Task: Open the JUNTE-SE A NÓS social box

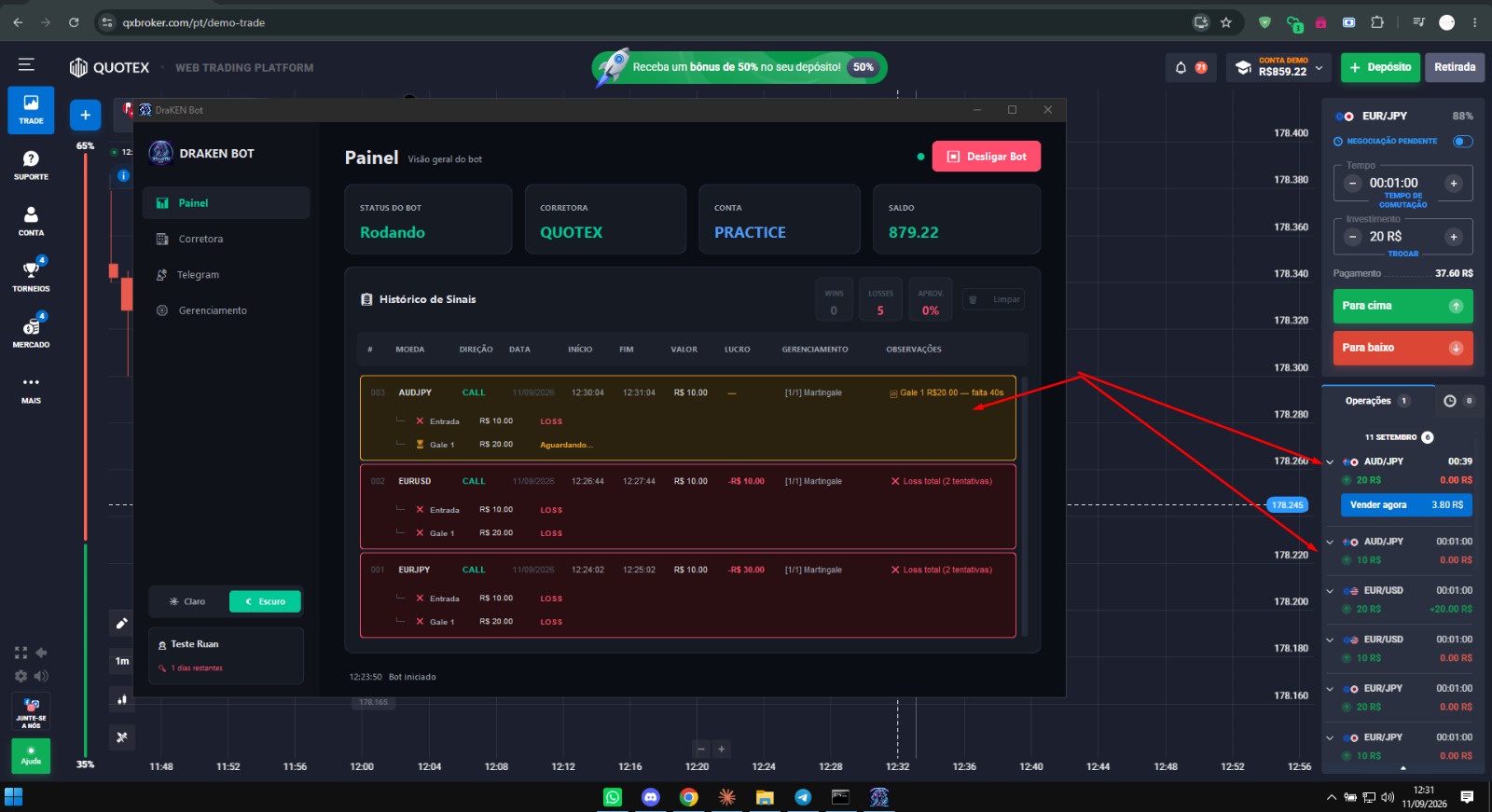Action: click(x=31, y=713)
